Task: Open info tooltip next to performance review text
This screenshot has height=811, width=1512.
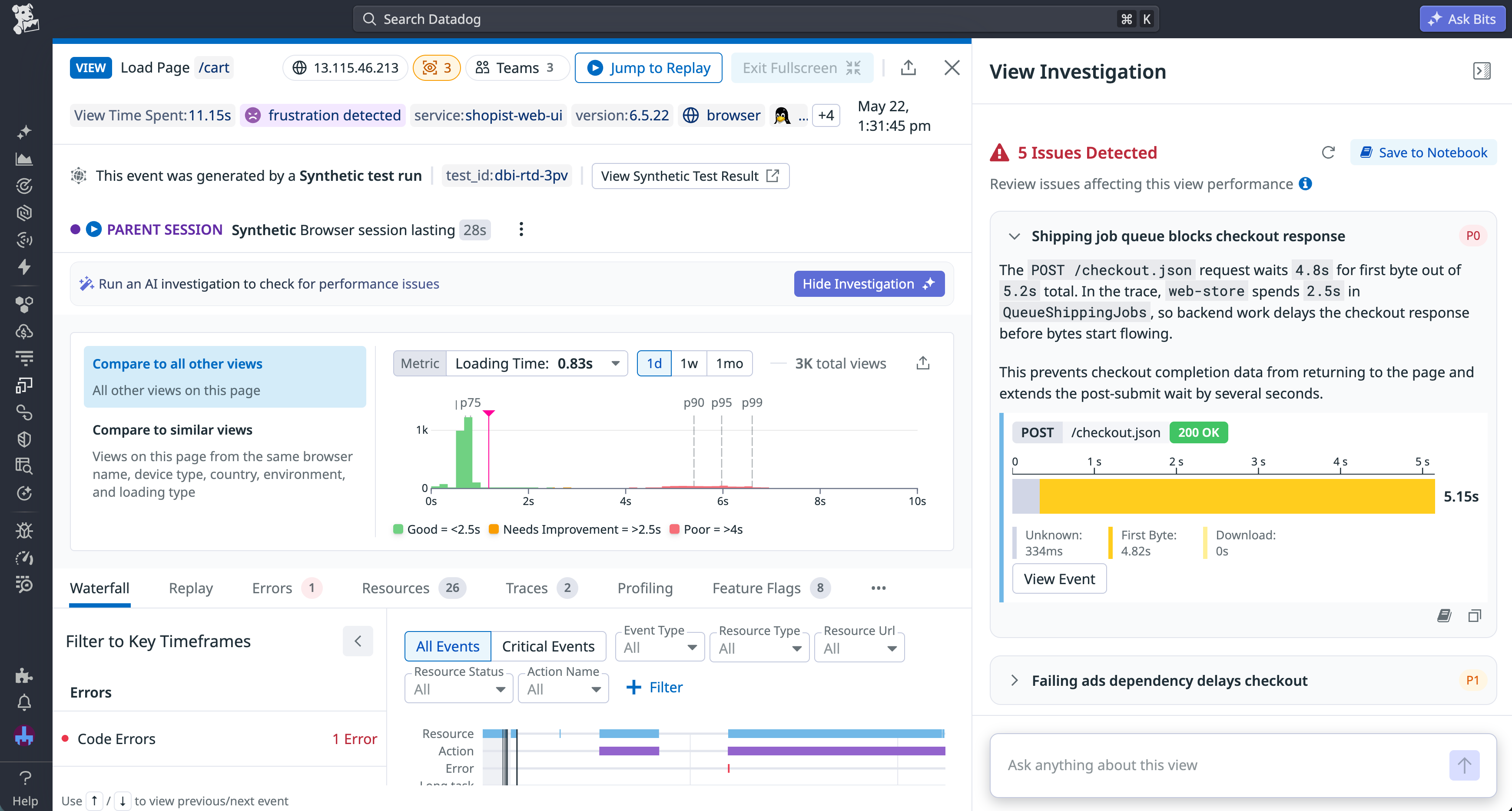Action: (1305, 184)
